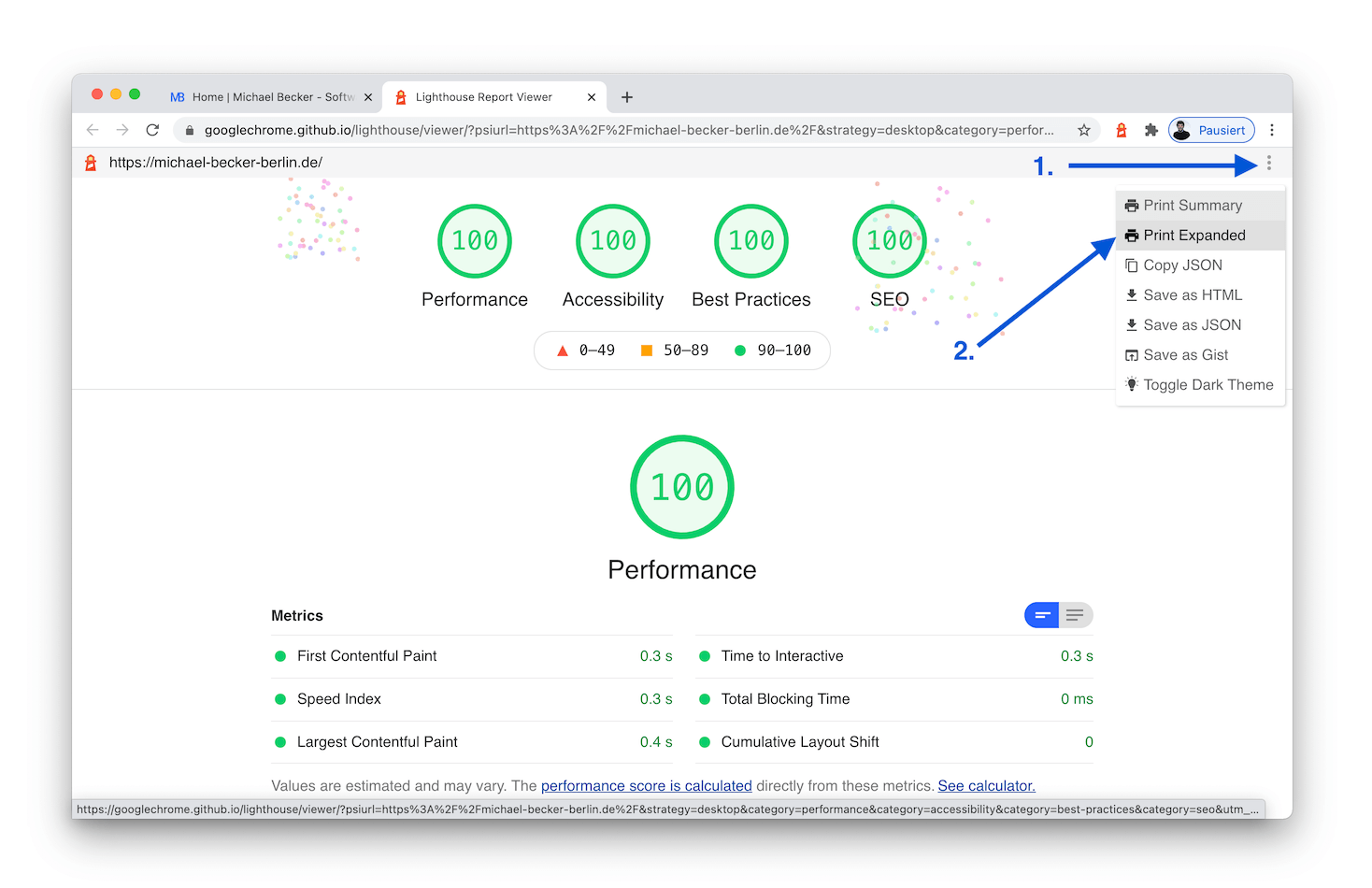Screen dimensions: 1372x888
Task: Open the Chrome extensions puzzle icon
Action: [1150, 130]
